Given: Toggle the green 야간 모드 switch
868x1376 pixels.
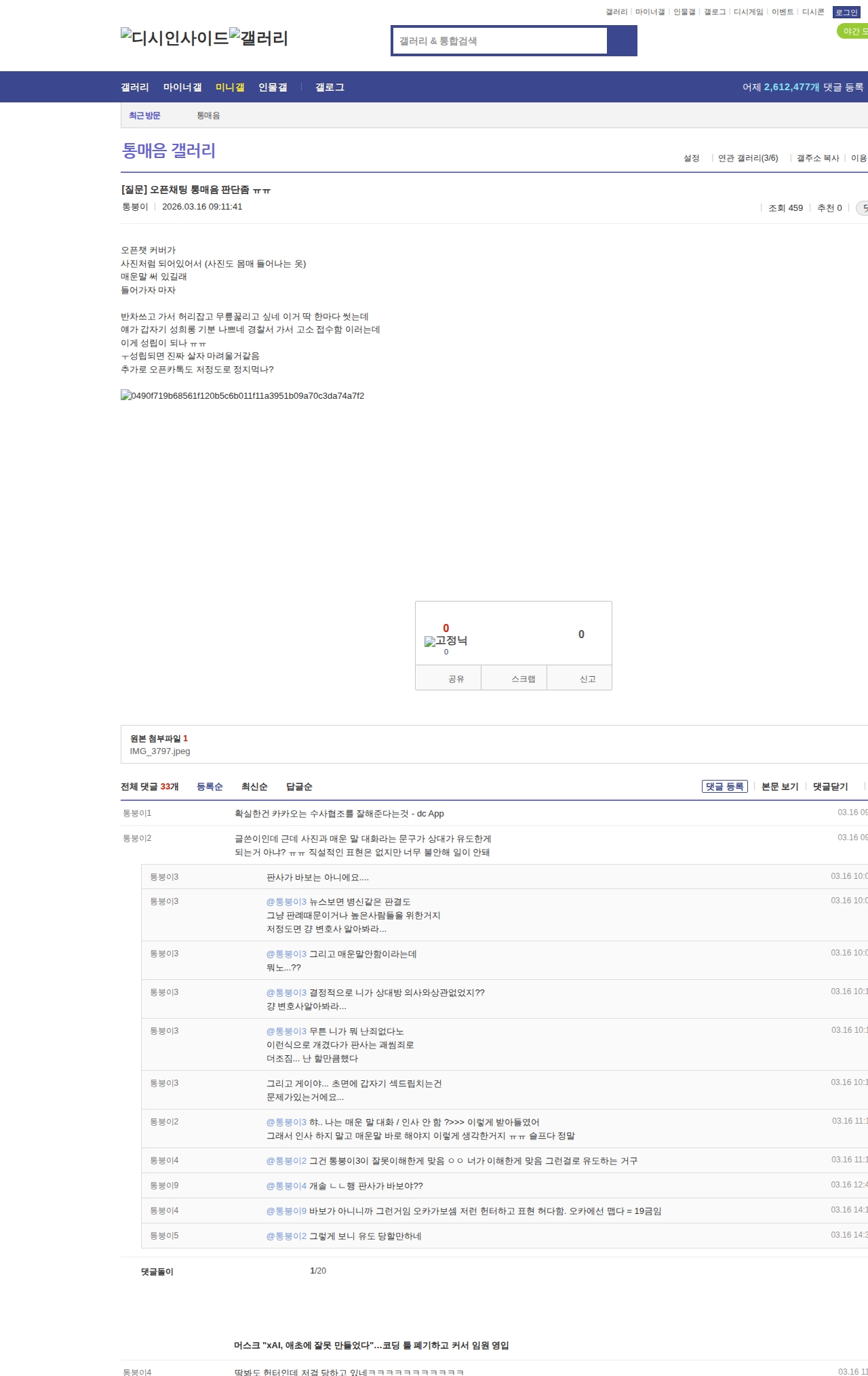Looking at the screenshot, I should click(x=853, y=31).
